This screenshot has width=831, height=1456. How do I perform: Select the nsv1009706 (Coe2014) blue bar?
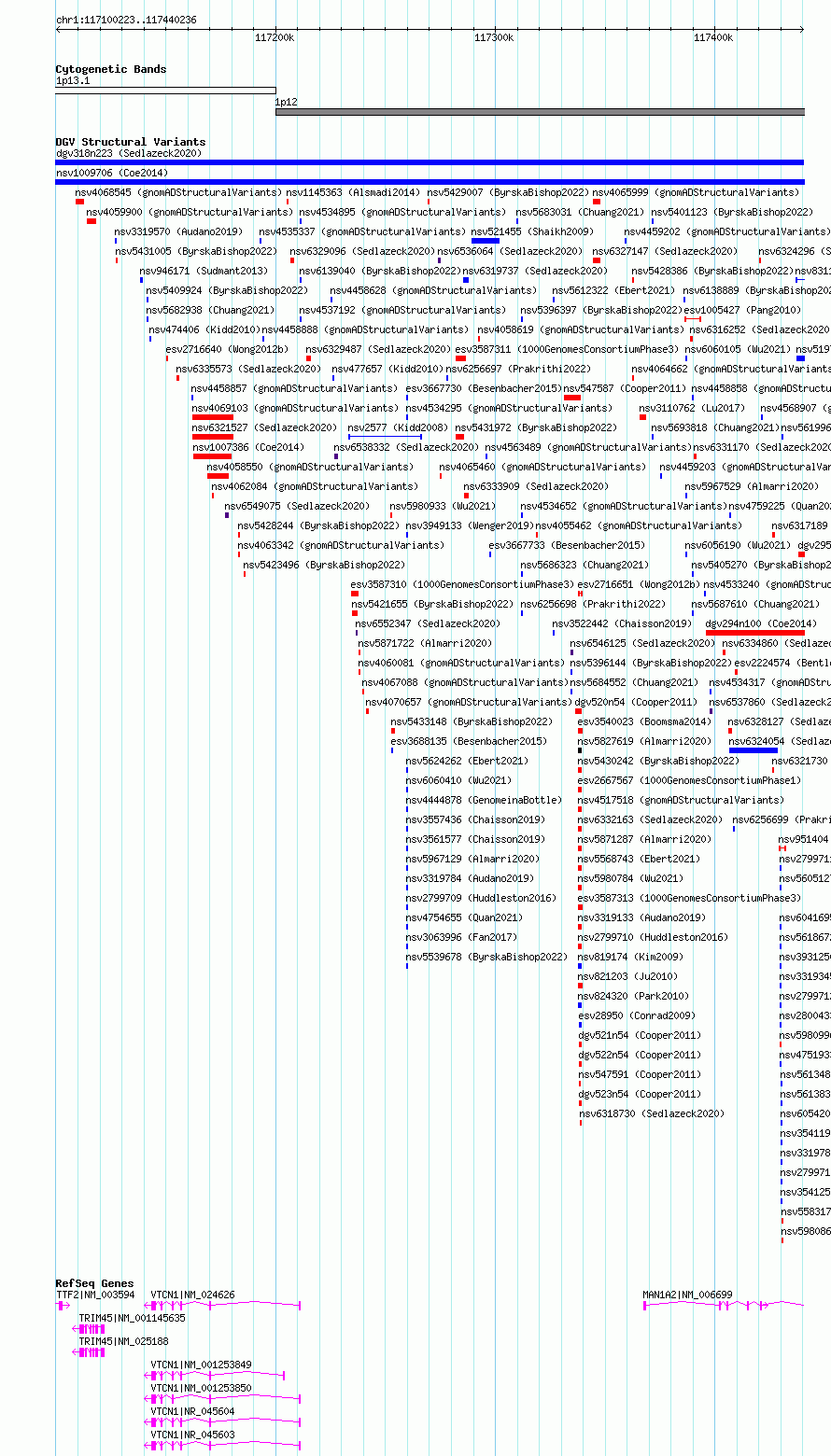point(430,182)
